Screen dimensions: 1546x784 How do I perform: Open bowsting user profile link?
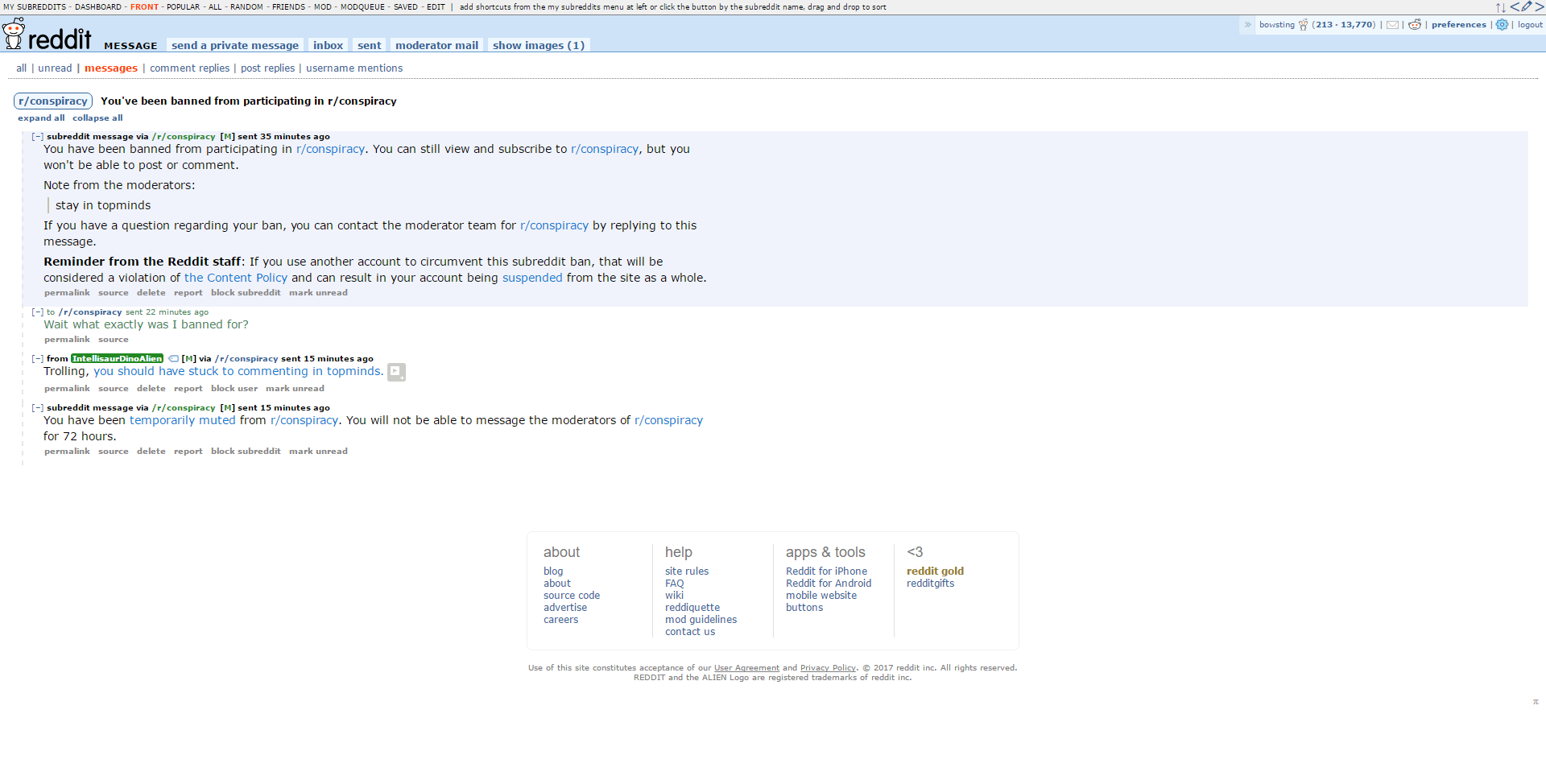(x=1277, y=25)
